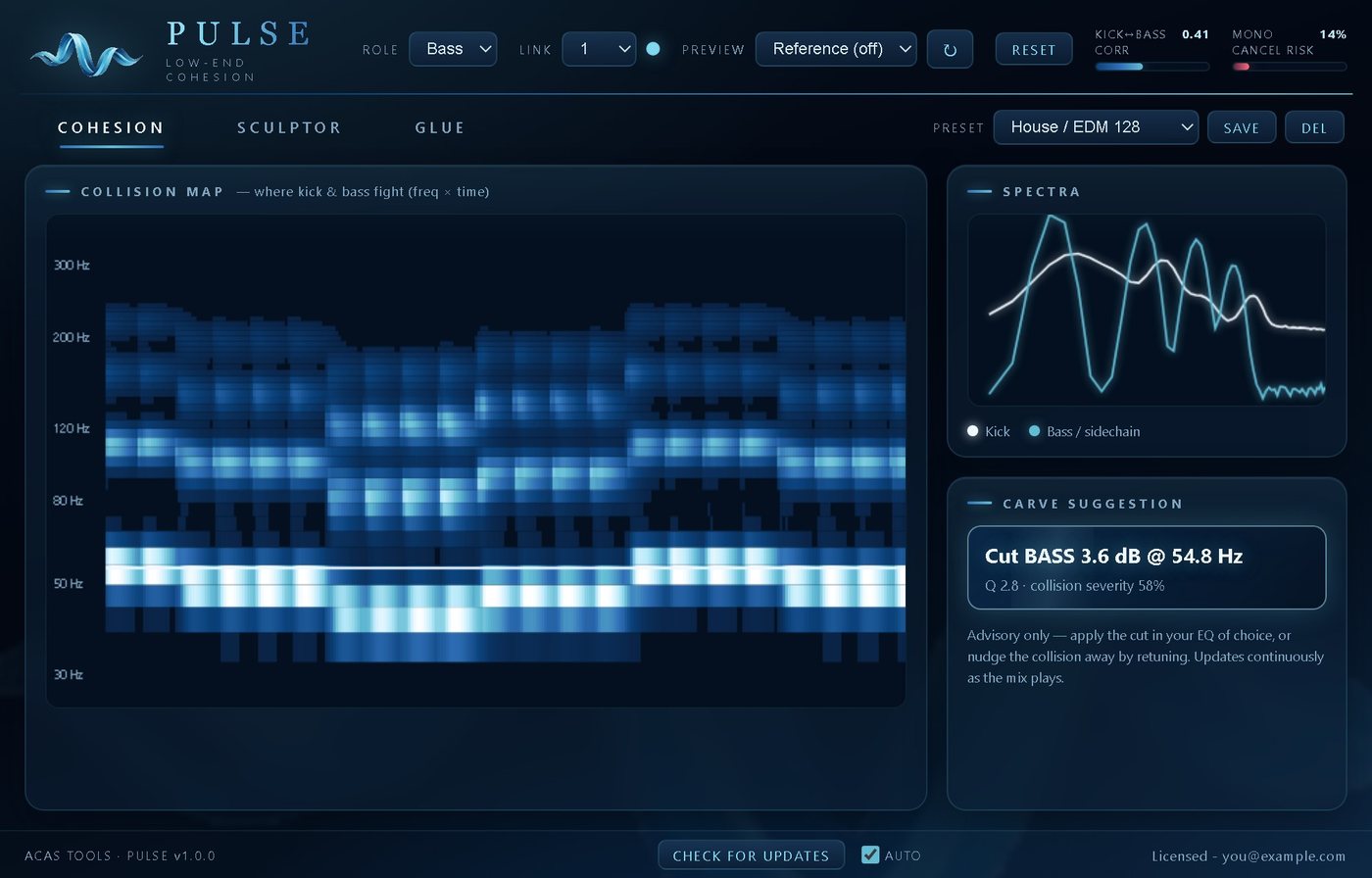This screenshot has height=878, width=1372.
Task: Click the preview refresh icon button
Action: click(x=950, y=49)
